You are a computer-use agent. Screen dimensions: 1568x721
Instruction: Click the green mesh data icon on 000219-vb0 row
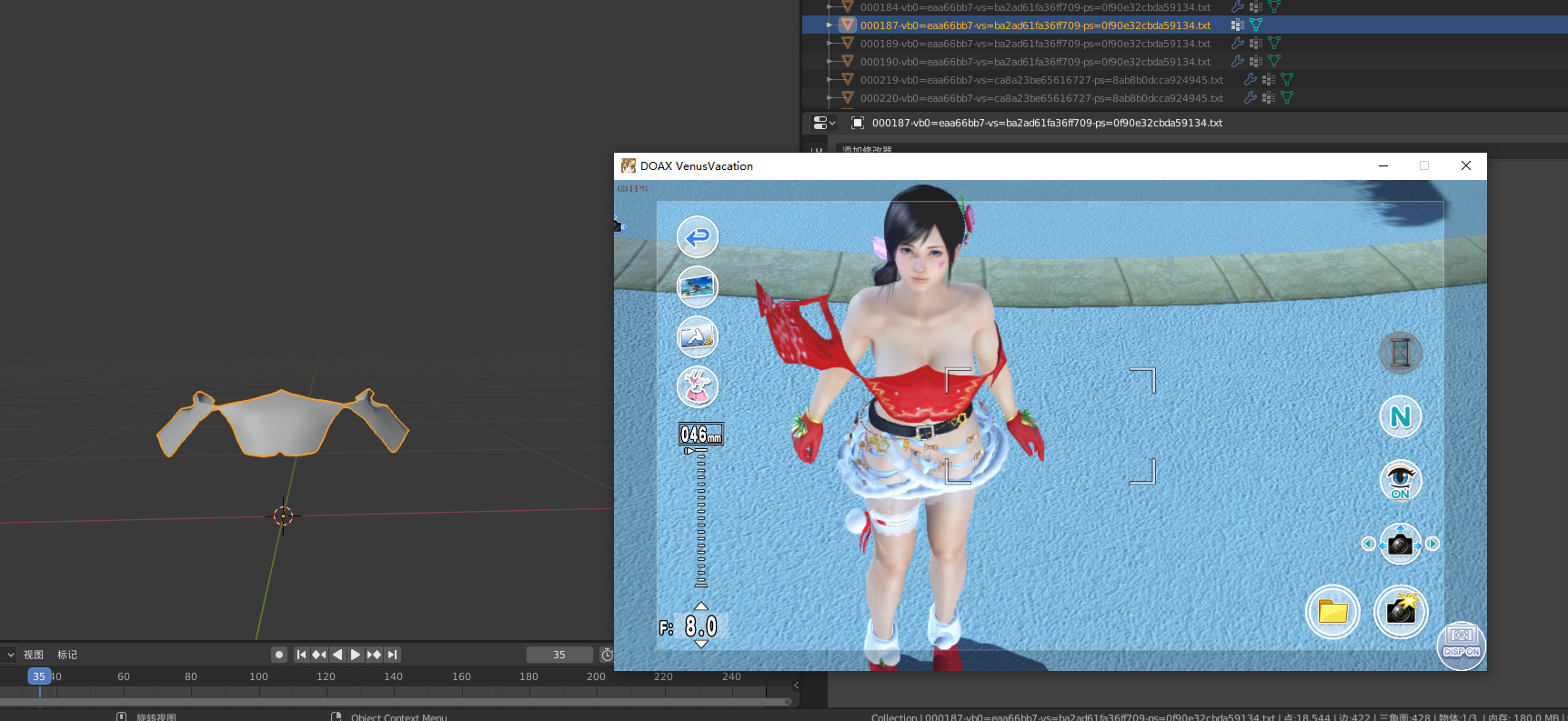1287,80
